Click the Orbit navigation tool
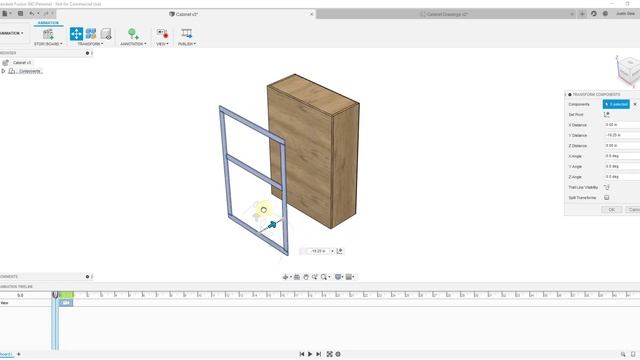The height and width of the screenshot is (360, 640). pyautogui.click(x=286, y=277)
